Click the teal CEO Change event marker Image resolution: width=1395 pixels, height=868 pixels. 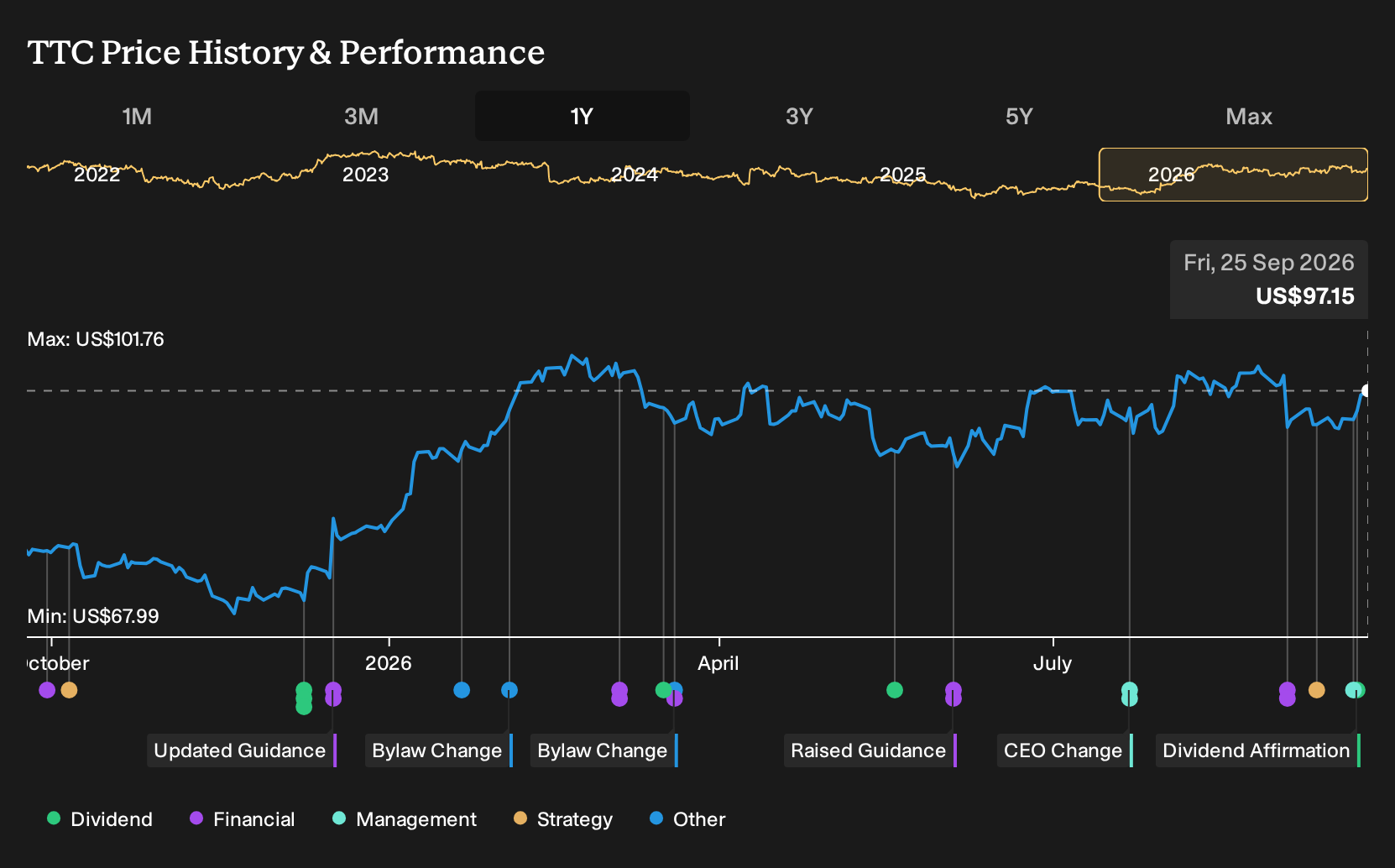(x=1130, y=694)
